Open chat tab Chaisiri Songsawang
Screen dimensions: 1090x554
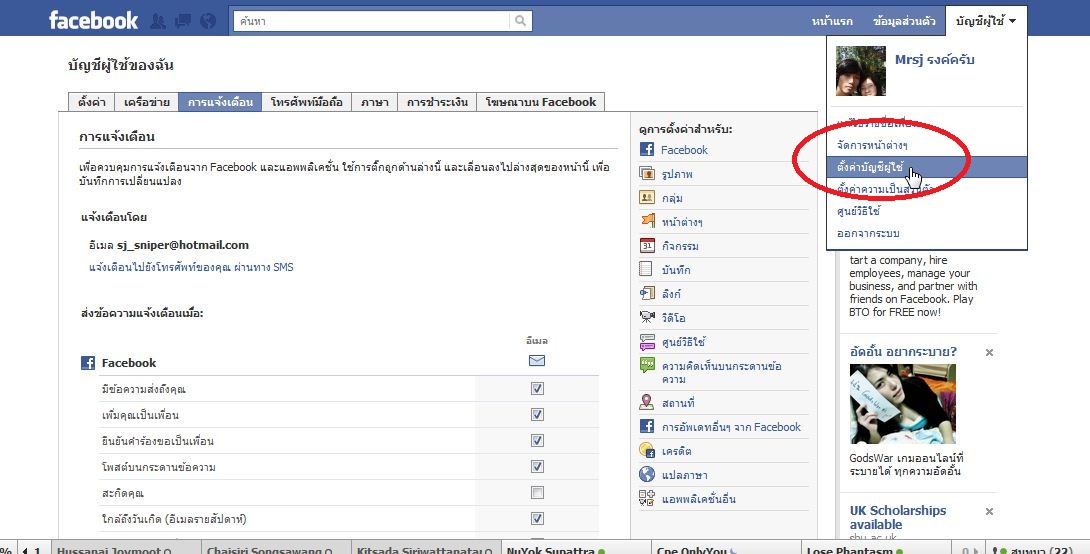[276, 548]
